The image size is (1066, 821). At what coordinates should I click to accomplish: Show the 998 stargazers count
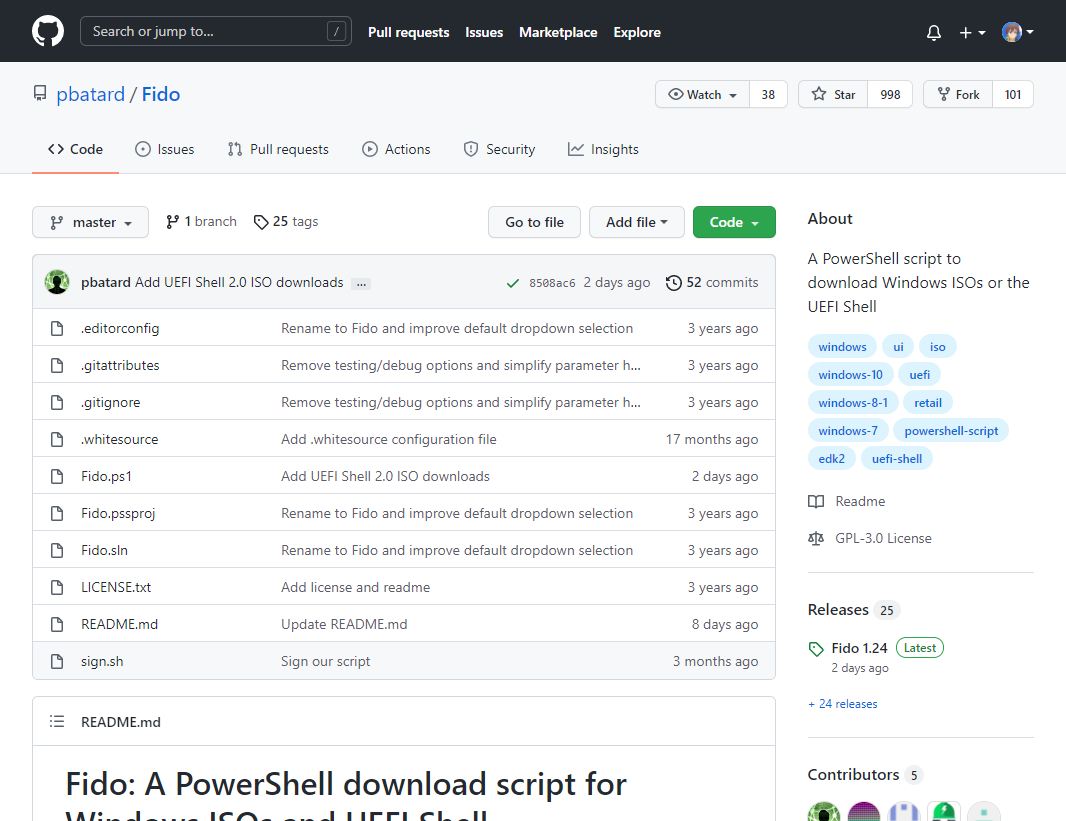890,94
